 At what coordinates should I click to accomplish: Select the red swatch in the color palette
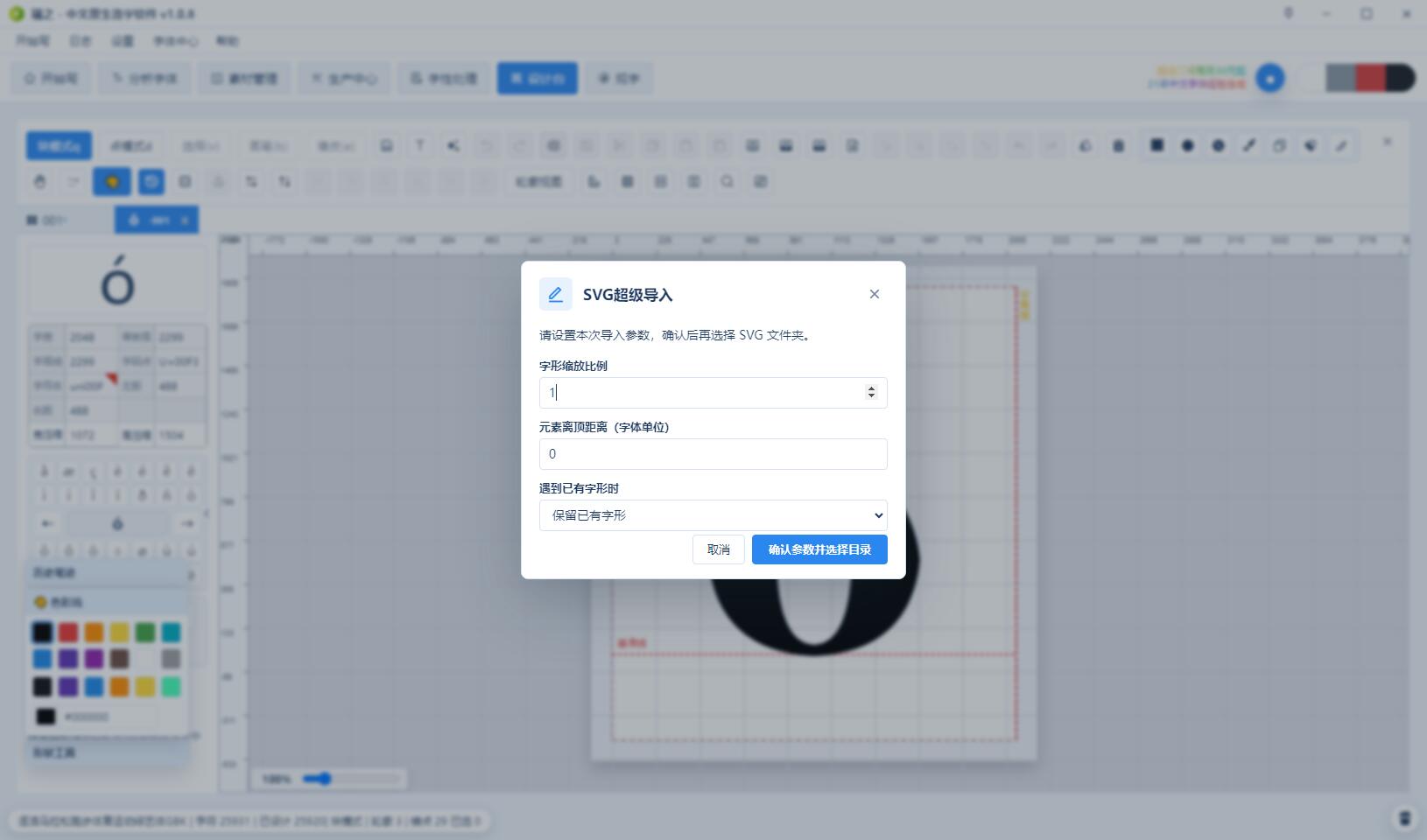coord(68,632)
